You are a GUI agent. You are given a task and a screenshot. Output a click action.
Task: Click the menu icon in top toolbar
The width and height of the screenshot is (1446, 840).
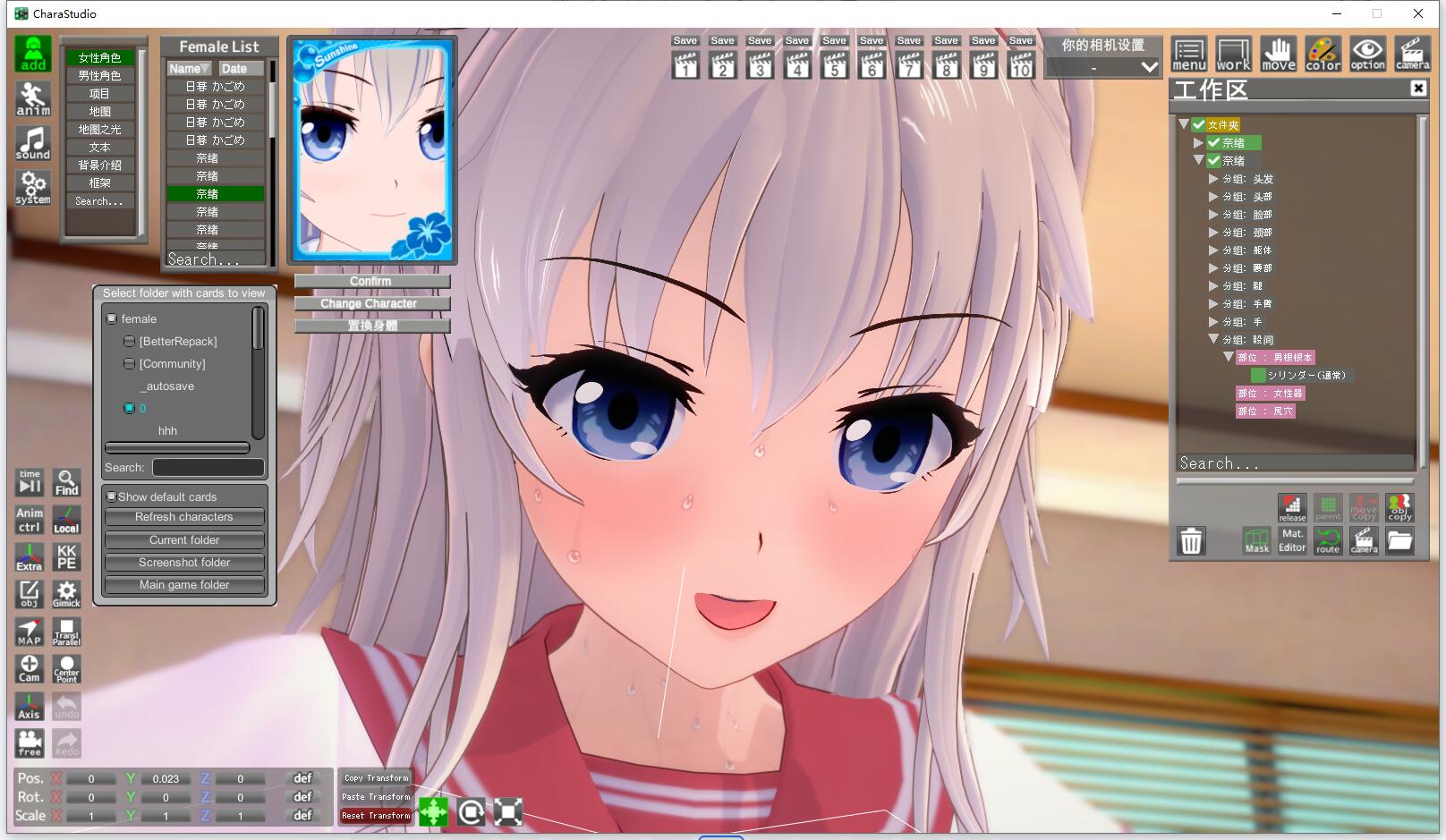(1189, 55)
